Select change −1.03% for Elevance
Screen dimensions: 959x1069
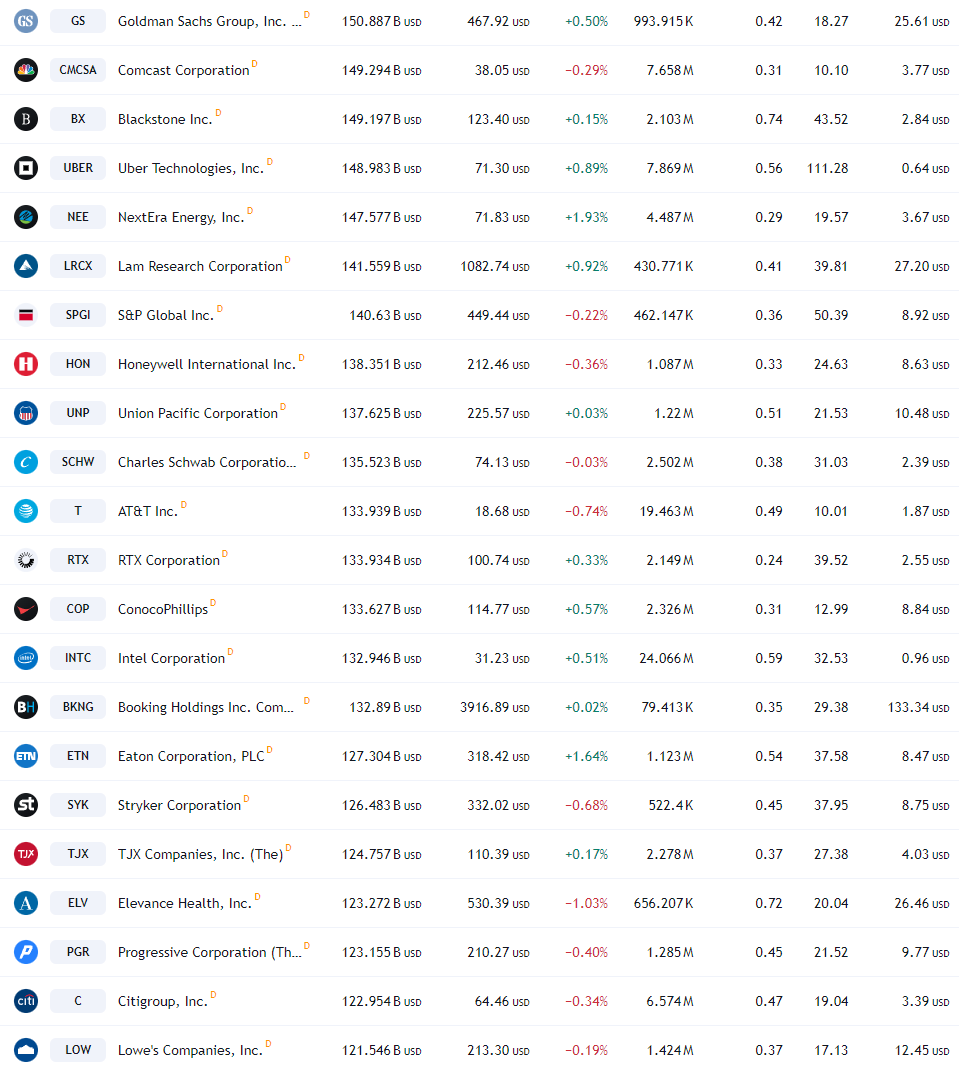point(586,903)
